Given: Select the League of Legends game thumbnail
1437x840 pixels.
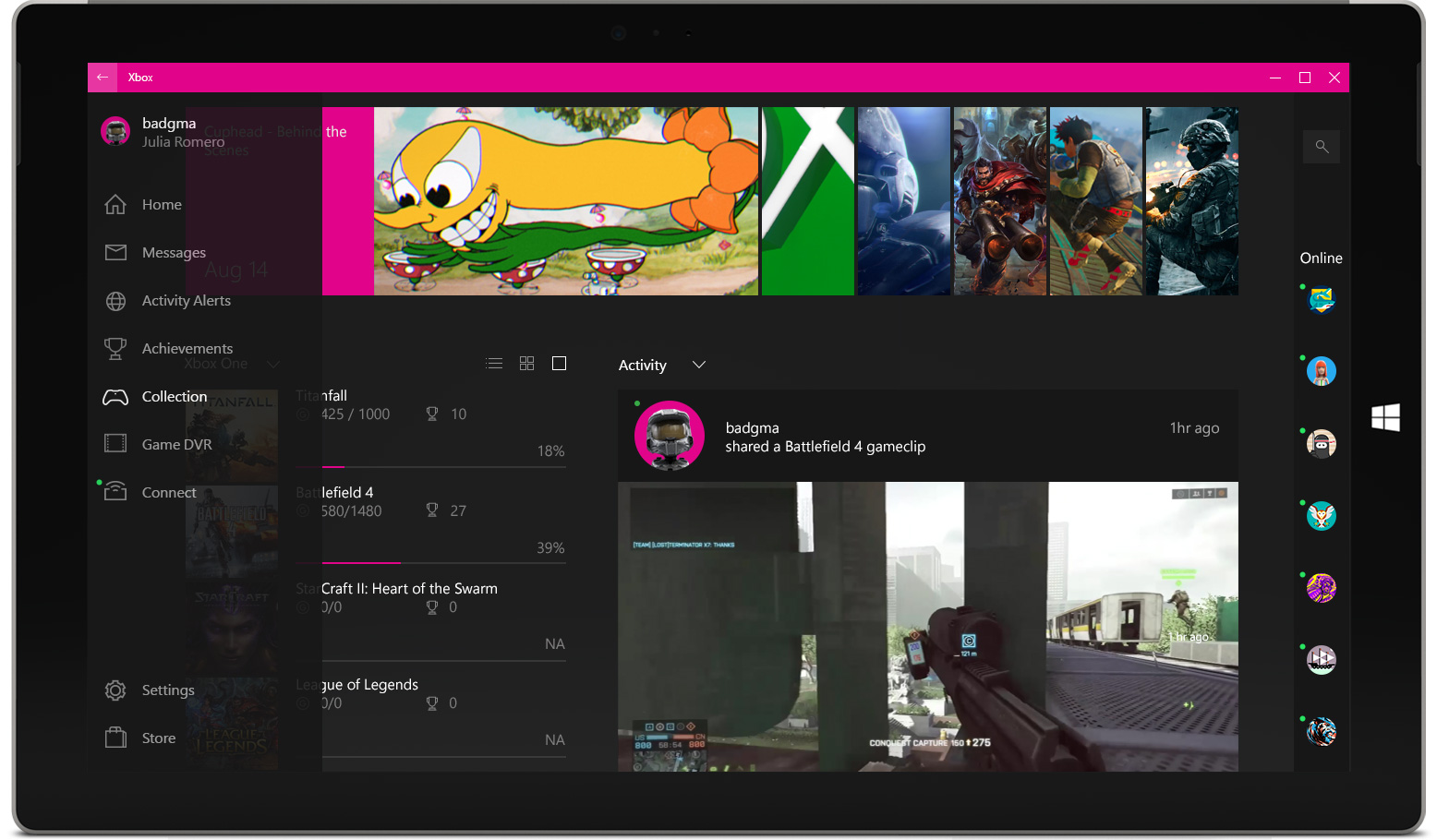Looking at the screenshot, I should [232, 723].
